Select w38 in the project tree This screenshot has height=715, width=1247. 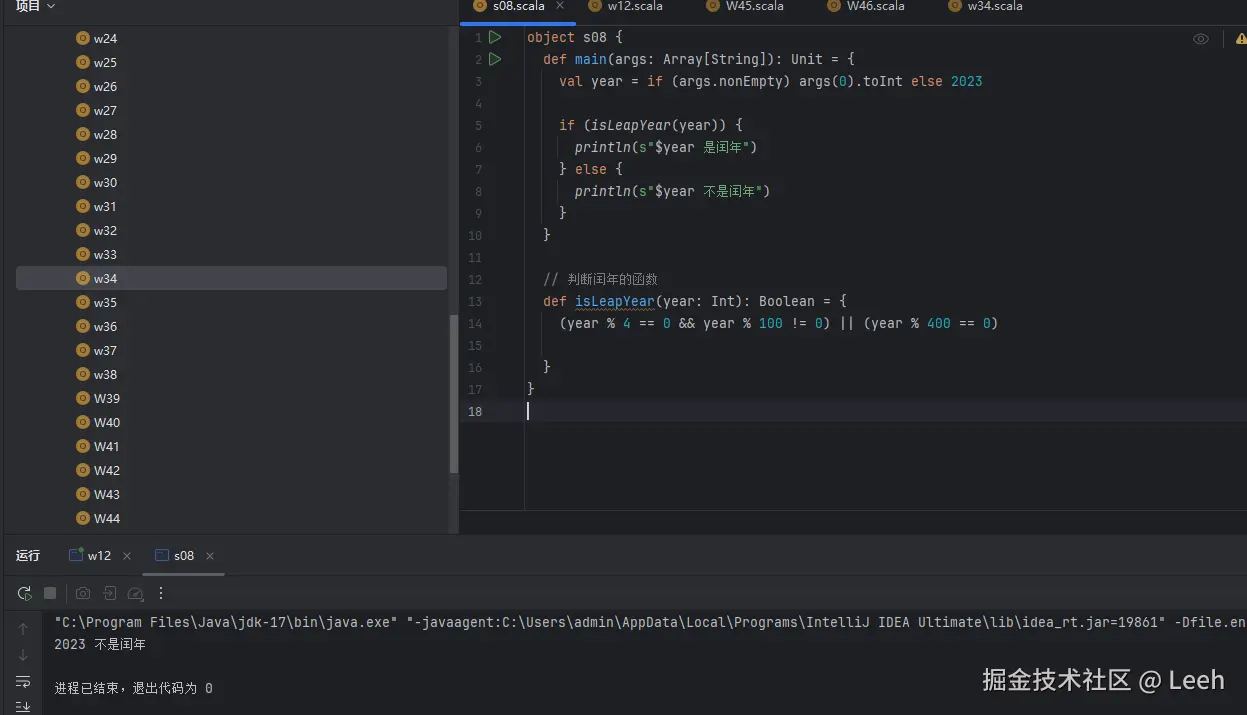[x=231, y=374]
